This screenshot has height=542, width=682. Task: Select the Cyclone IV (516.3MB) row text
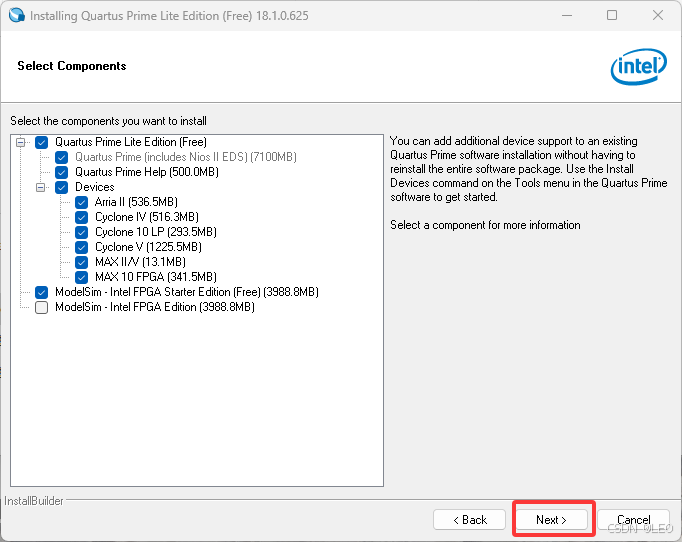pyautogui.click(x=147, y=217)
